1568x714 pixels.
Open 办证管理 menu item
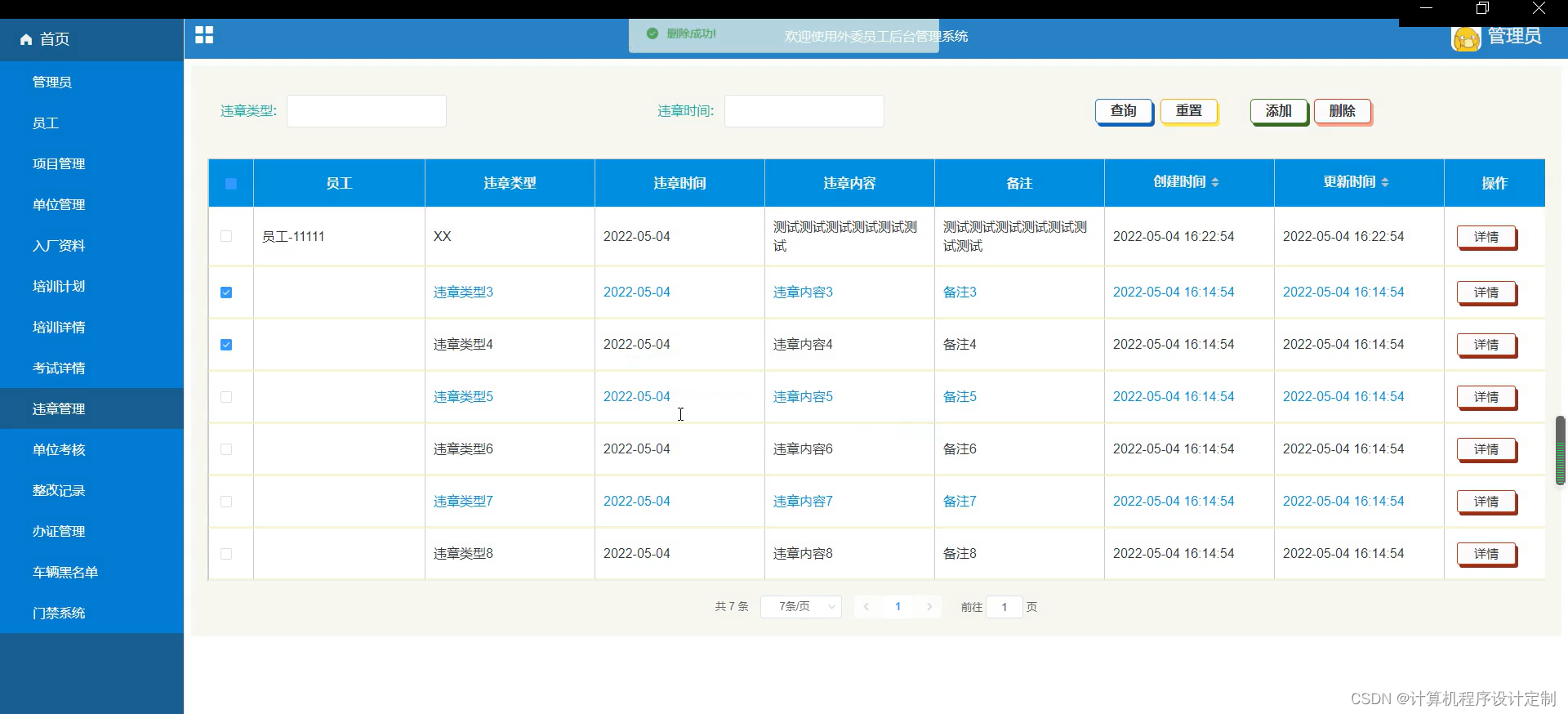(x=91, y=531)
